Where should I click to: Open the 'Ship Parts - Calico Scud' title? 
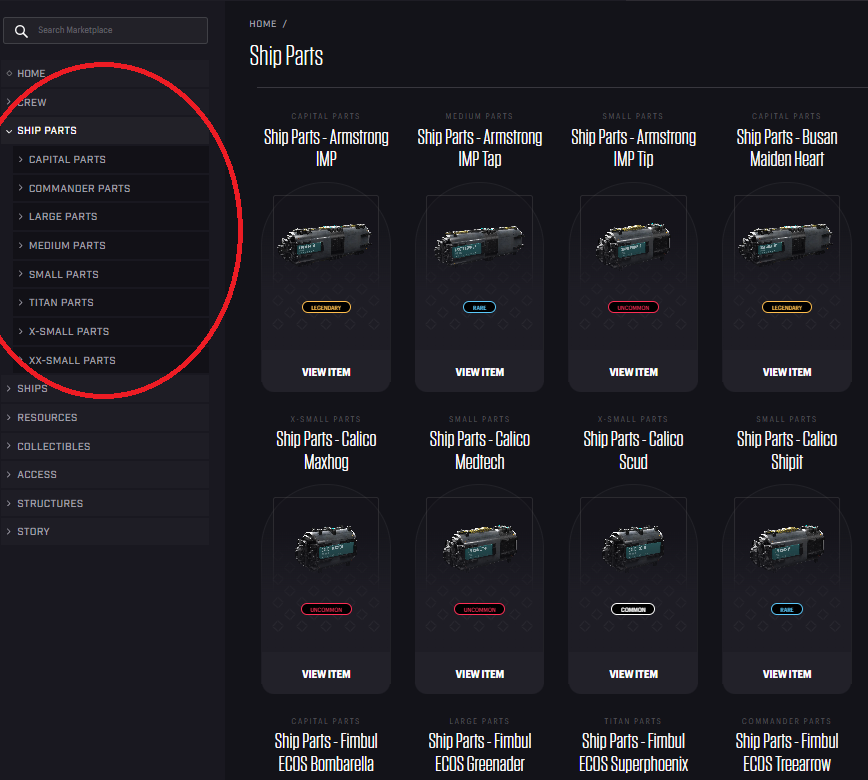point(633,450)
